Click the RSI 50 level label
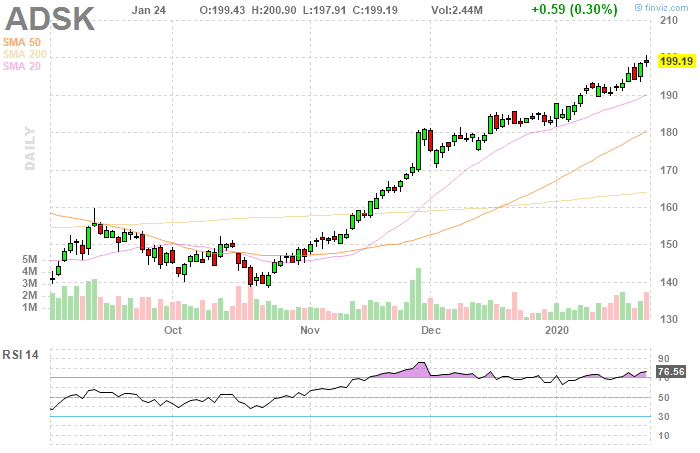 (x=664, y=398)
